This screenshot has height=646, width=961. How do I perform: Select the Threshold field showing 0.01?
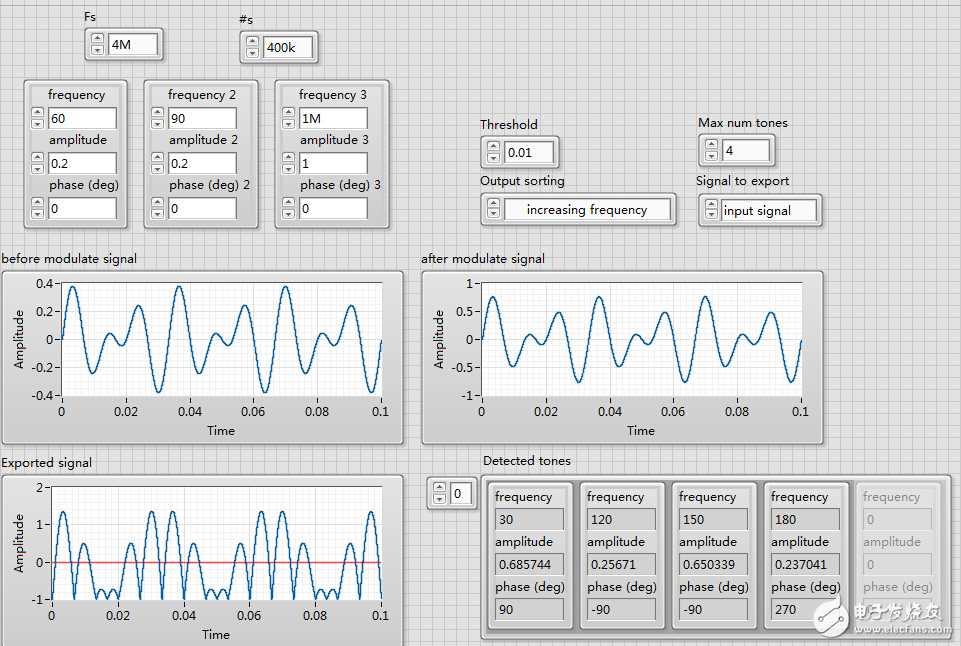pos(529,153)
